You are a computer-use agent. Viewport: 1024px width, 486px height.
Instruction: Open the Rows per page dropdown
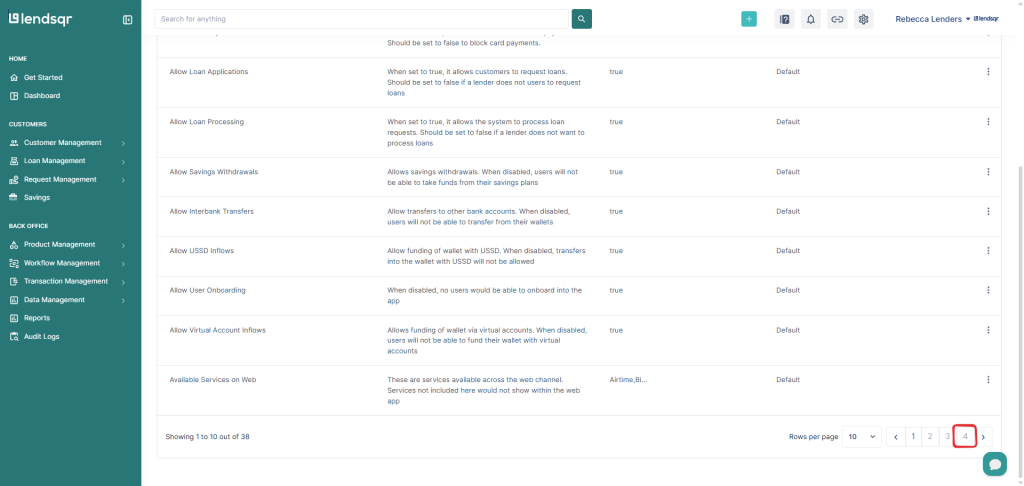pos(864,437)
